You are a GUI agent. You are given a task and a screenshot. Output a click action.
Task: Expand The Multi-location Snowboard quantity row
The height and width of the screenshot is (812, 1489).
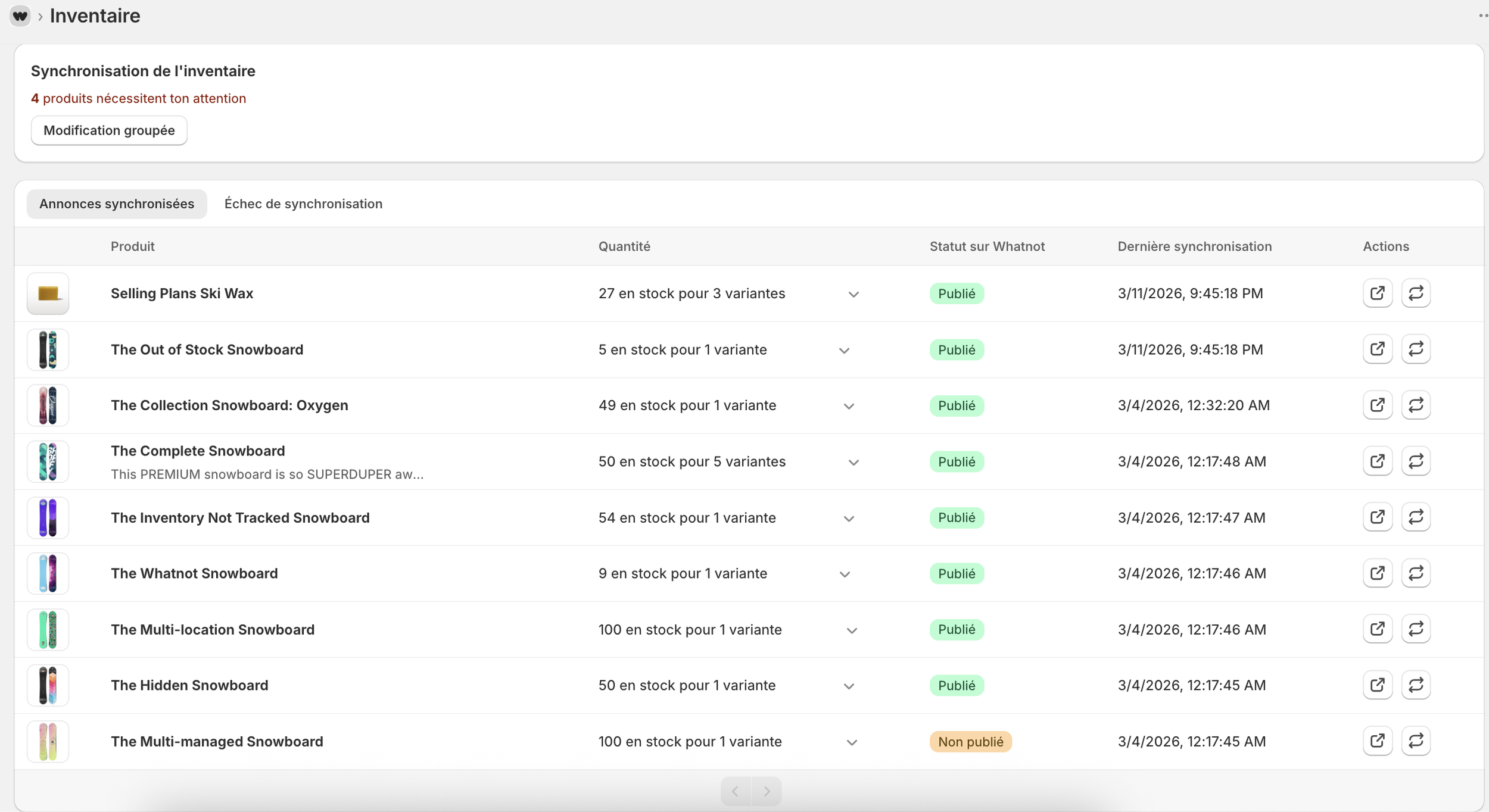click(851, 630)
